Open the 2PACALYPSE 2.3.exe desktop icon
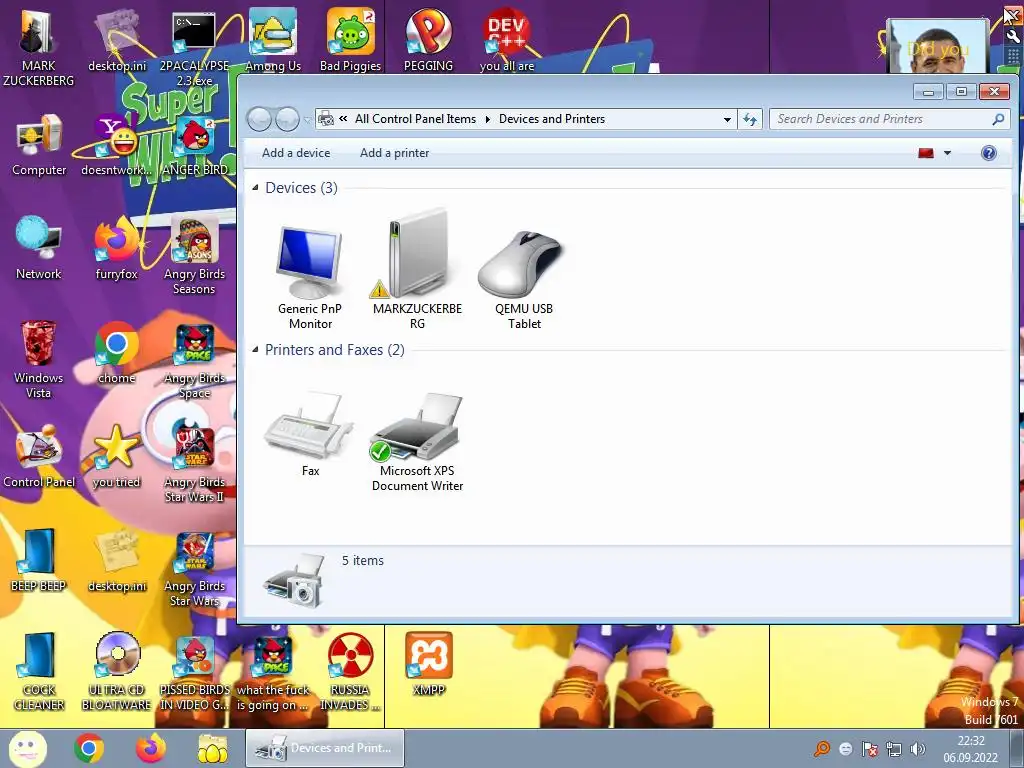Screen dimensions: 1024x768 pyautogui.click(x=195, y=47)
